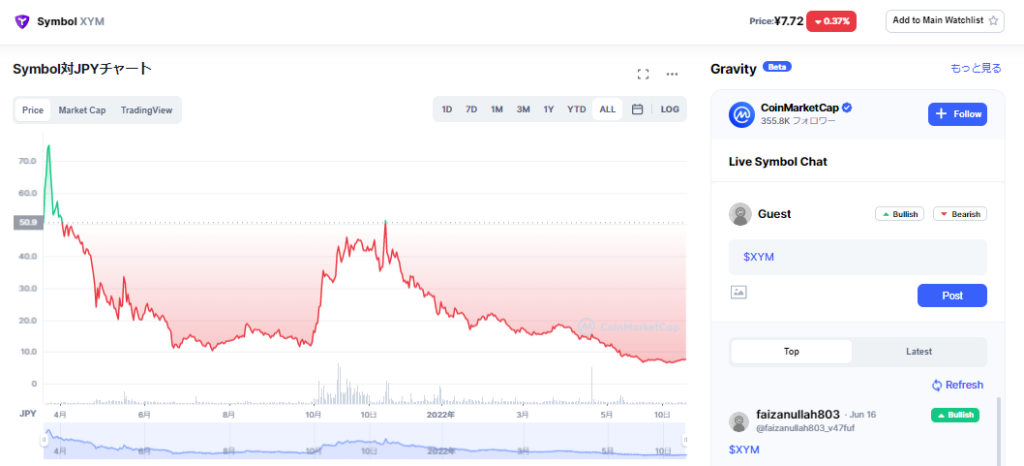Switch to the Market Cap tab
The width and height of the screenshot is (1024, 466).
point(82,110)
